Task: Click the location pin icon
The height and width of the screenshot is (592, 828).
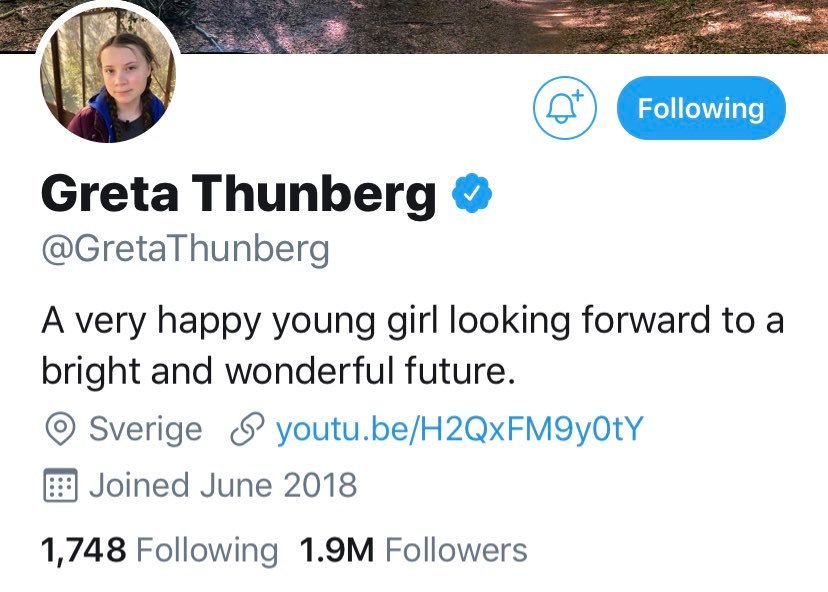Action: point(61,430)
